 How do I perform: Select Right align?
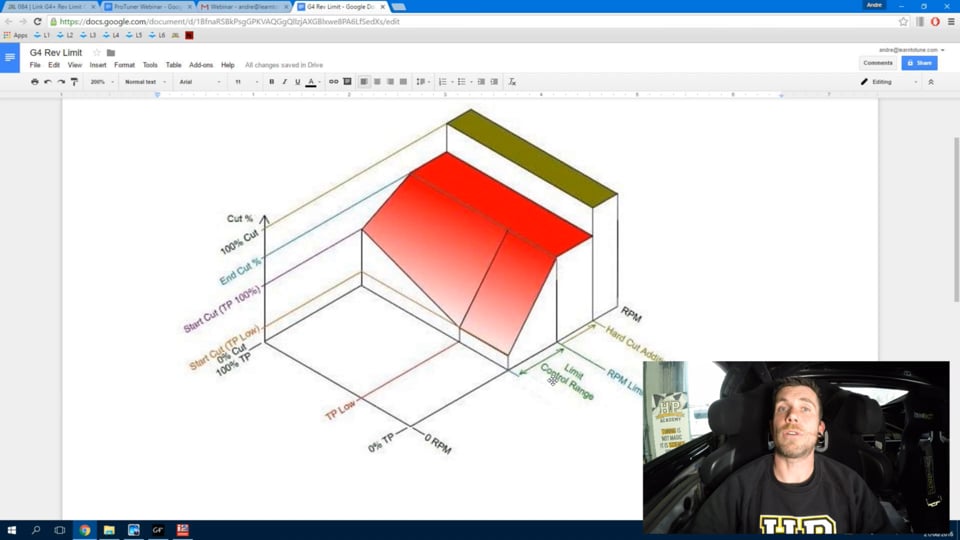(390, 81)
